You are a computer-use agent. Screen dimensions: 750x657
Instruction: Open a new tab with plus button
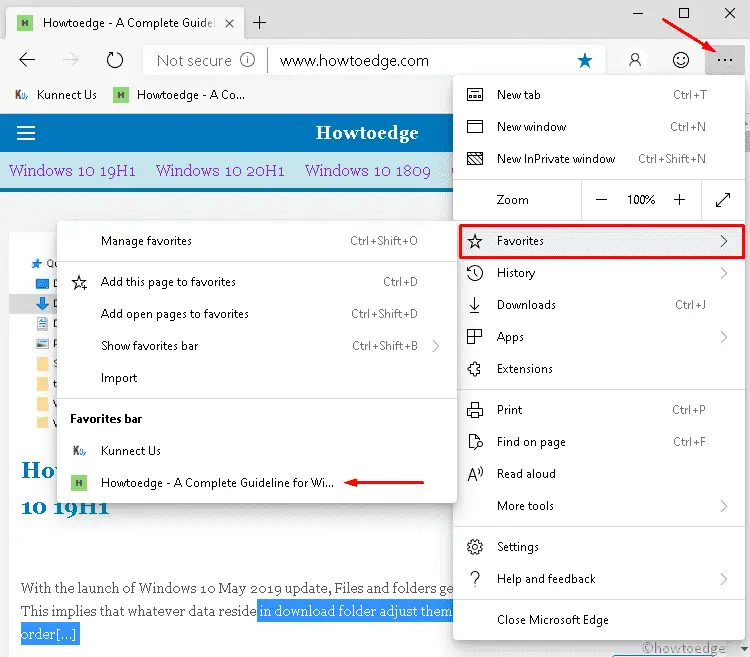(x=259, y=22)
